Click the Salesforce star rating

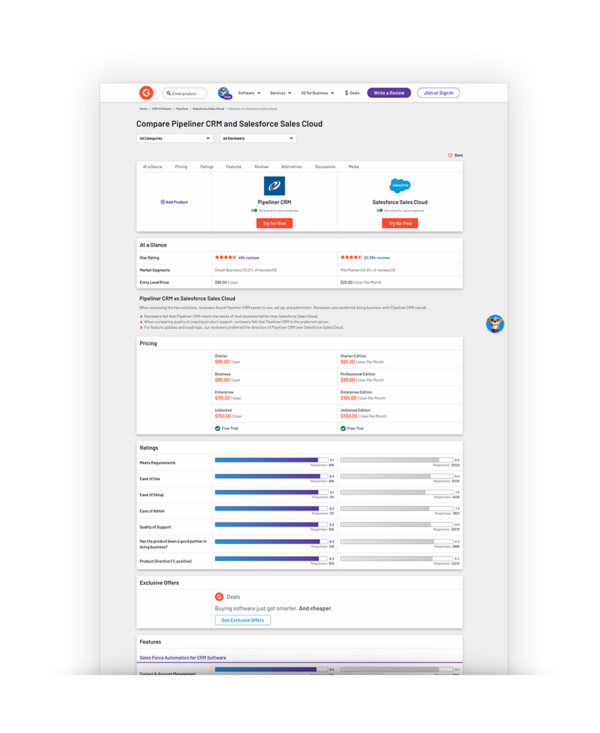(351, 258)
